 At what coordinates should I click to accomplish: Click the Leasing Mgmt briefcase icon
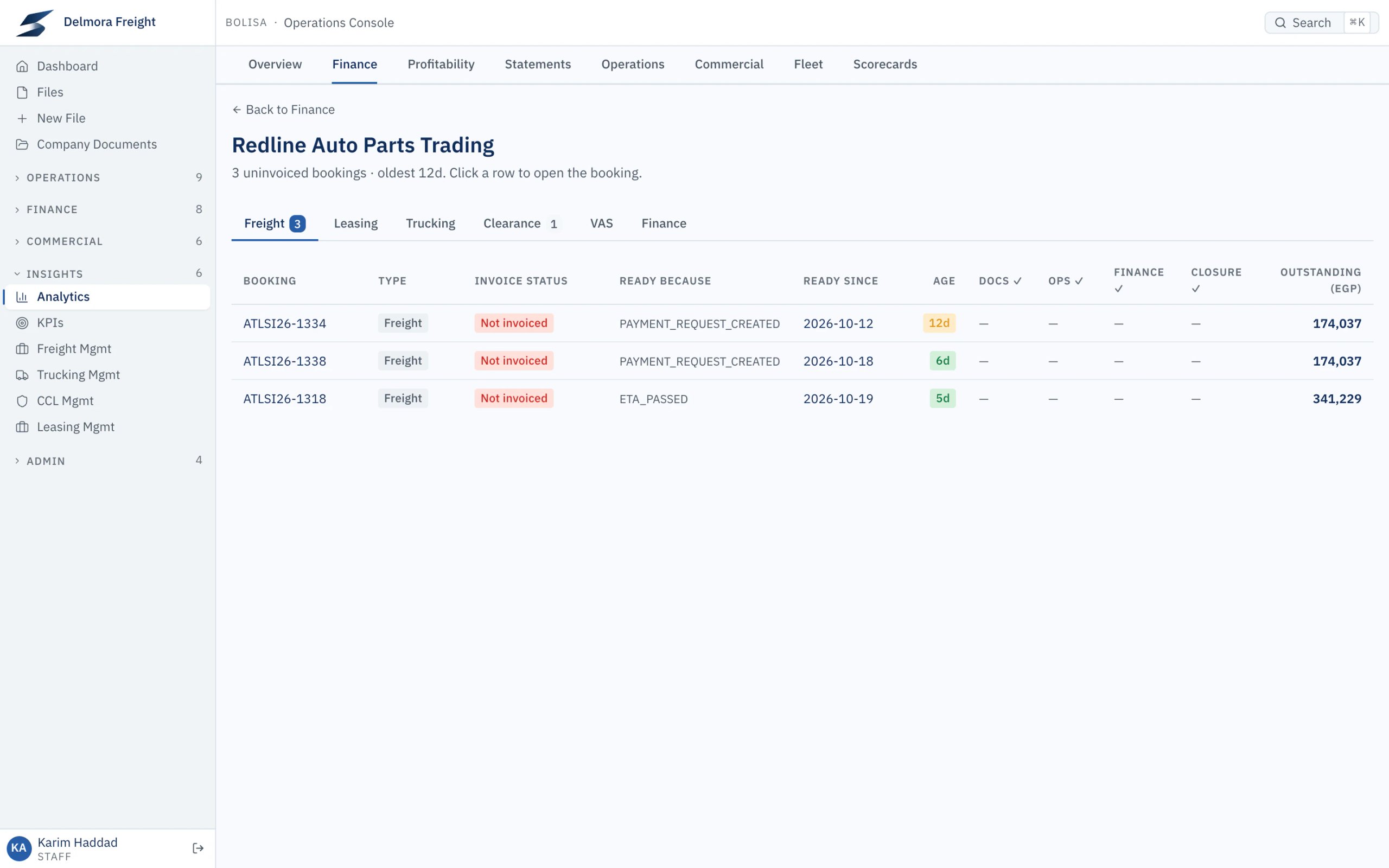tap(22, 427)
